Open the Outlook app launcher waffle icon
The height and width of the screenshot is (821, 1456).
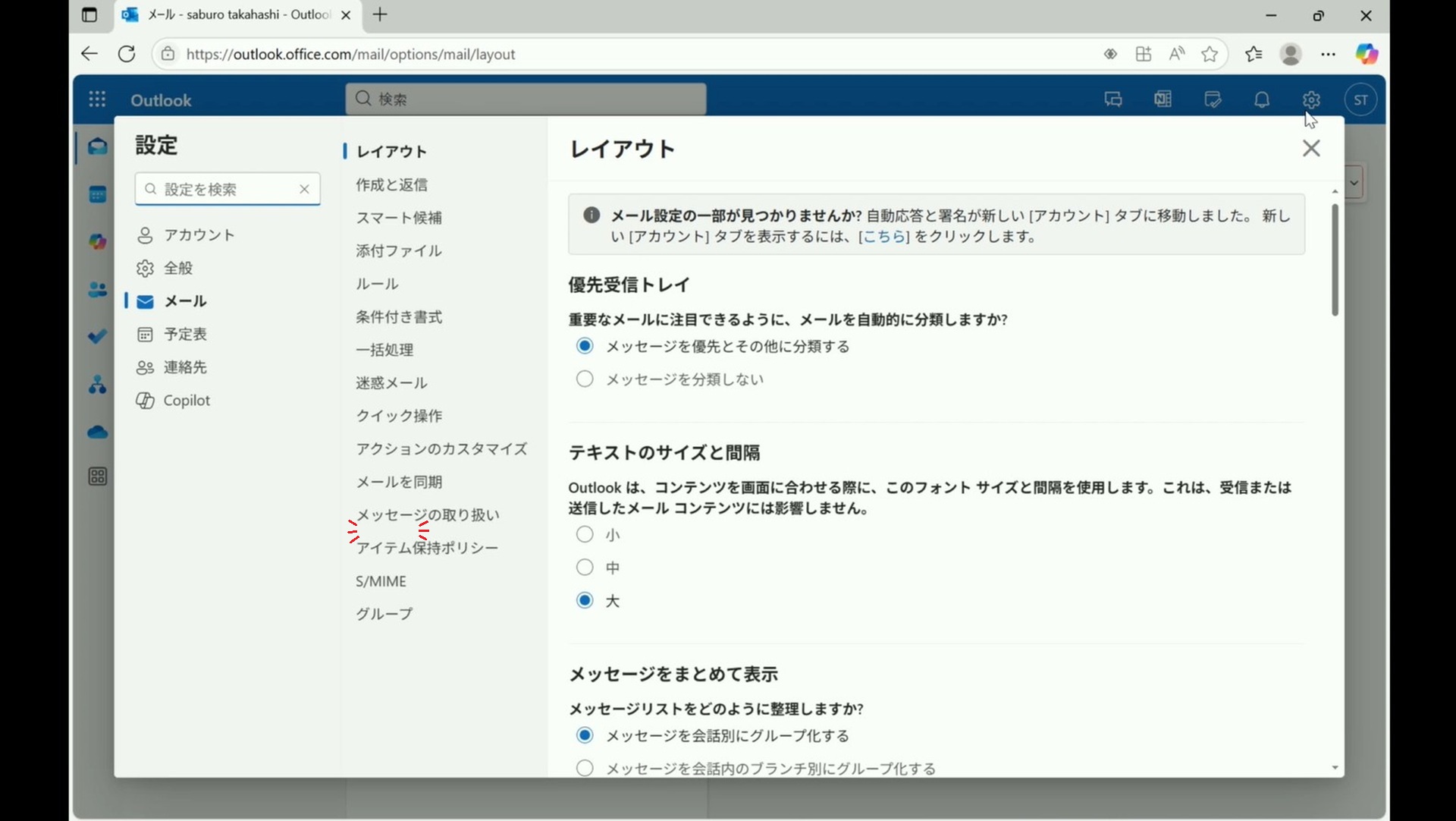coord(97,99)
